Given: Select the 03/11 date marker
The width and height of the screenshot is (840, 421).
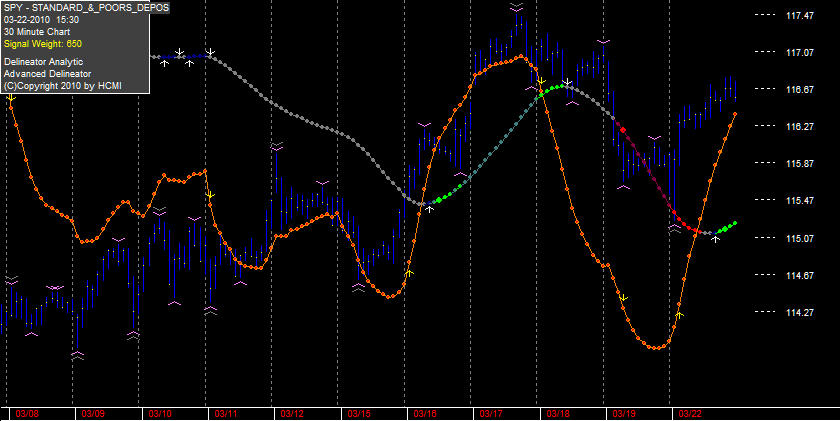Looking at the screenshot, I should [x=226, y=414].
